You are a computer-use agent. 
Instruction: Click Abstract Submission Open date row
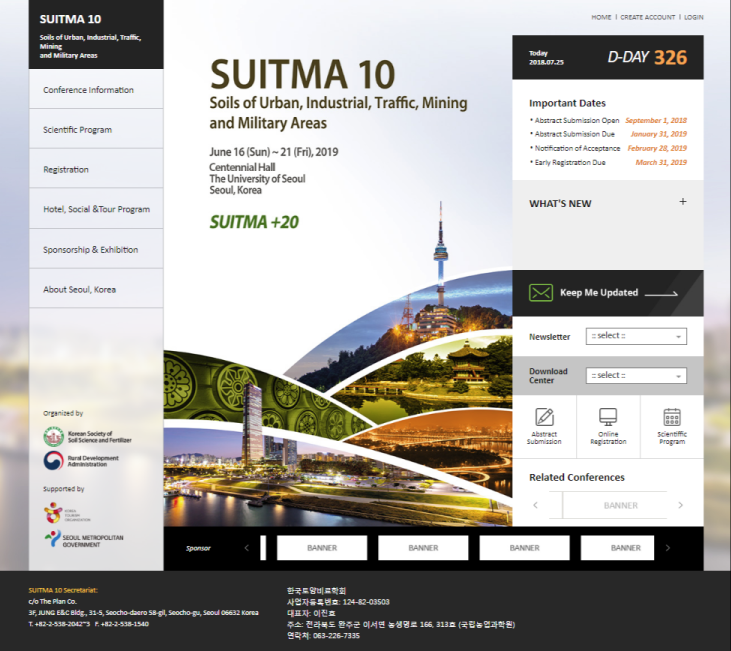(608, 120)
